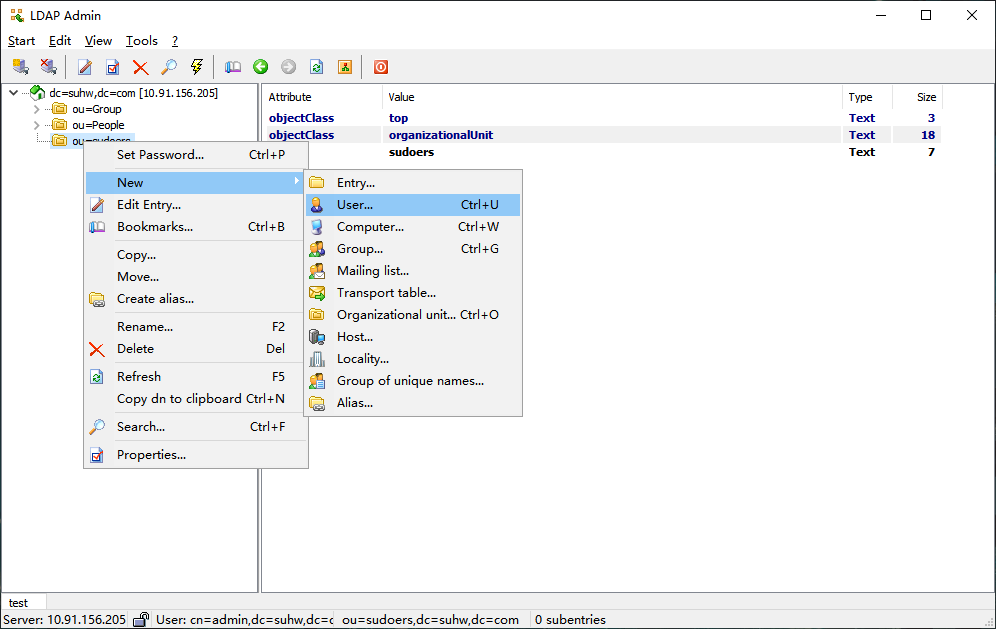Choose Edit Entry in context menu
Screen dimensions: 996x629
(x=196, y=205)
